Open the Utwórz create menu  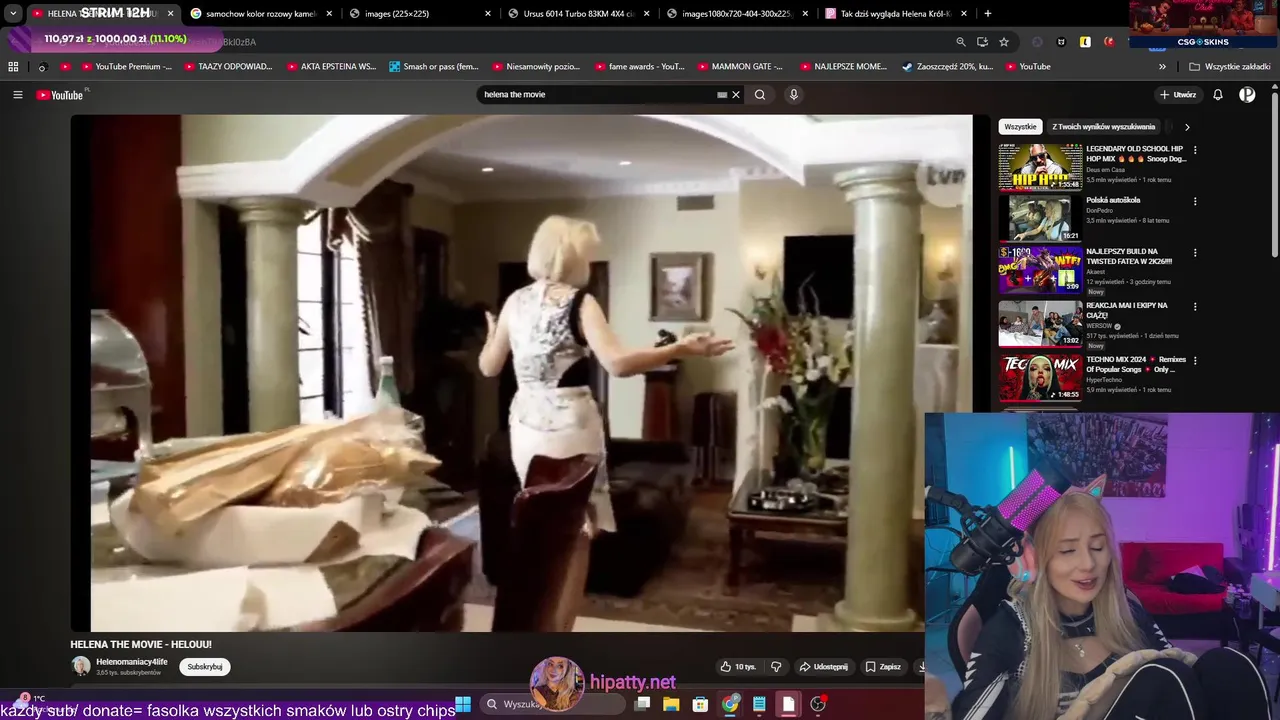tap(1178, 95)
